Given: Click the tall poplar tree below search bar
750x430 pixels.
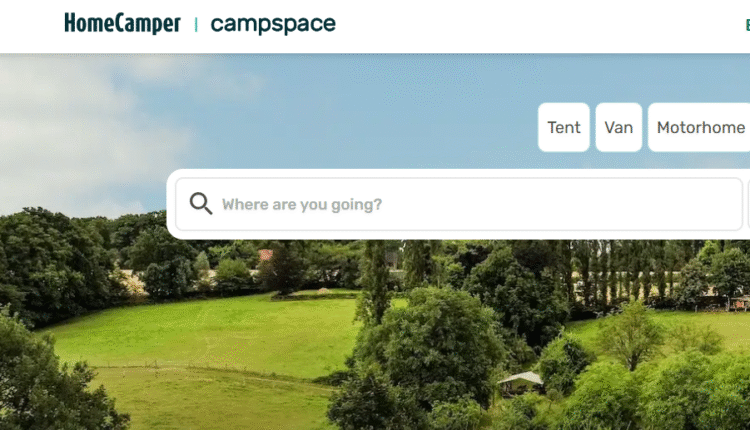Looking at the screenshot, I should click(373, 282).
